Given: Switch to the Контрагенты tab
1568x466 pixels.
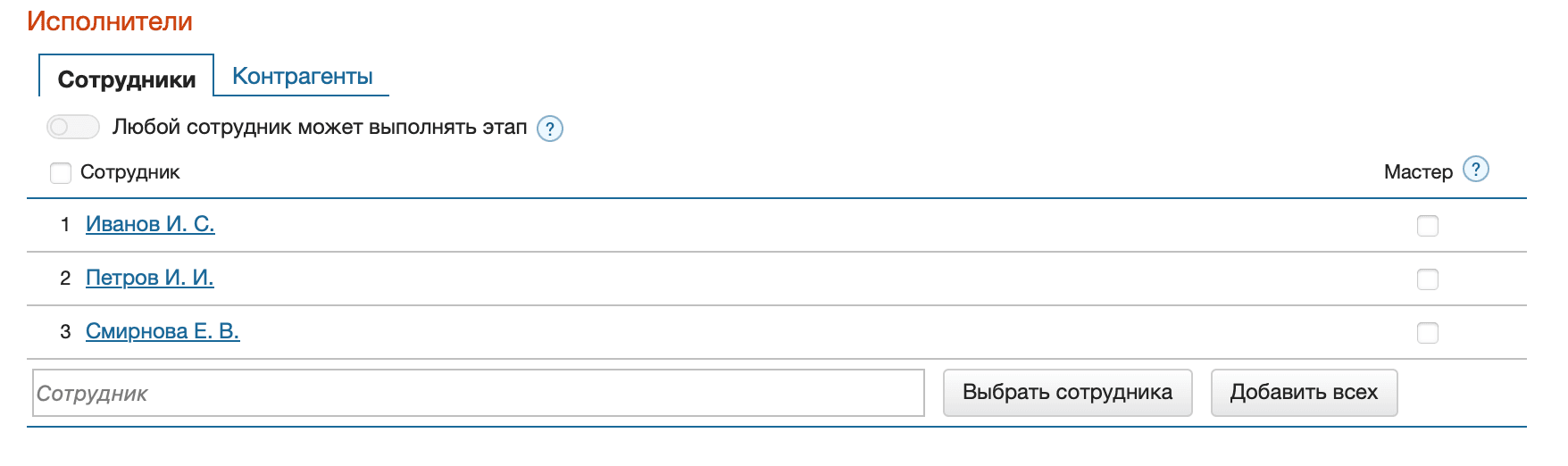Looking at the screenshot, I should pyautogui.click(x=302, y=77).
